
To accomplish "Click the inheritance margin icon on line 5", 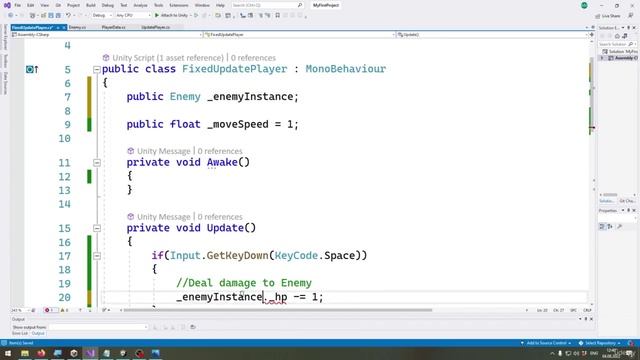I will (x=32, y=69).
